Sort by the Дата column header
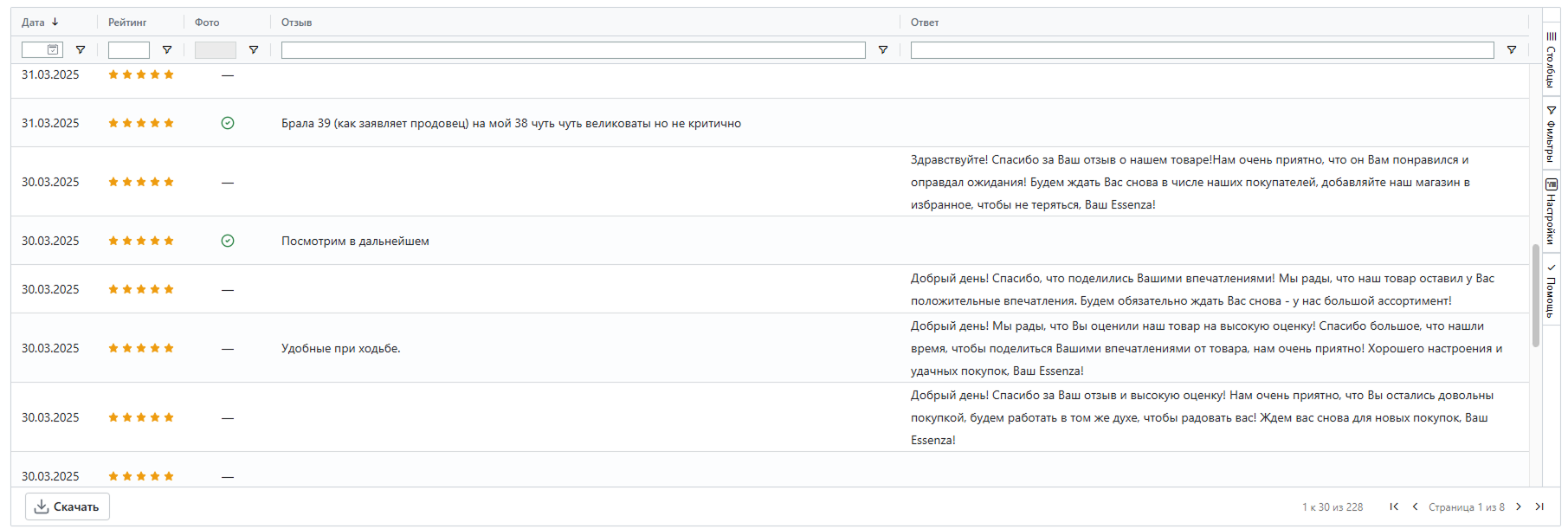This screenshot has width=1568, height=529. pyautogui.click(x=34, y=23)
